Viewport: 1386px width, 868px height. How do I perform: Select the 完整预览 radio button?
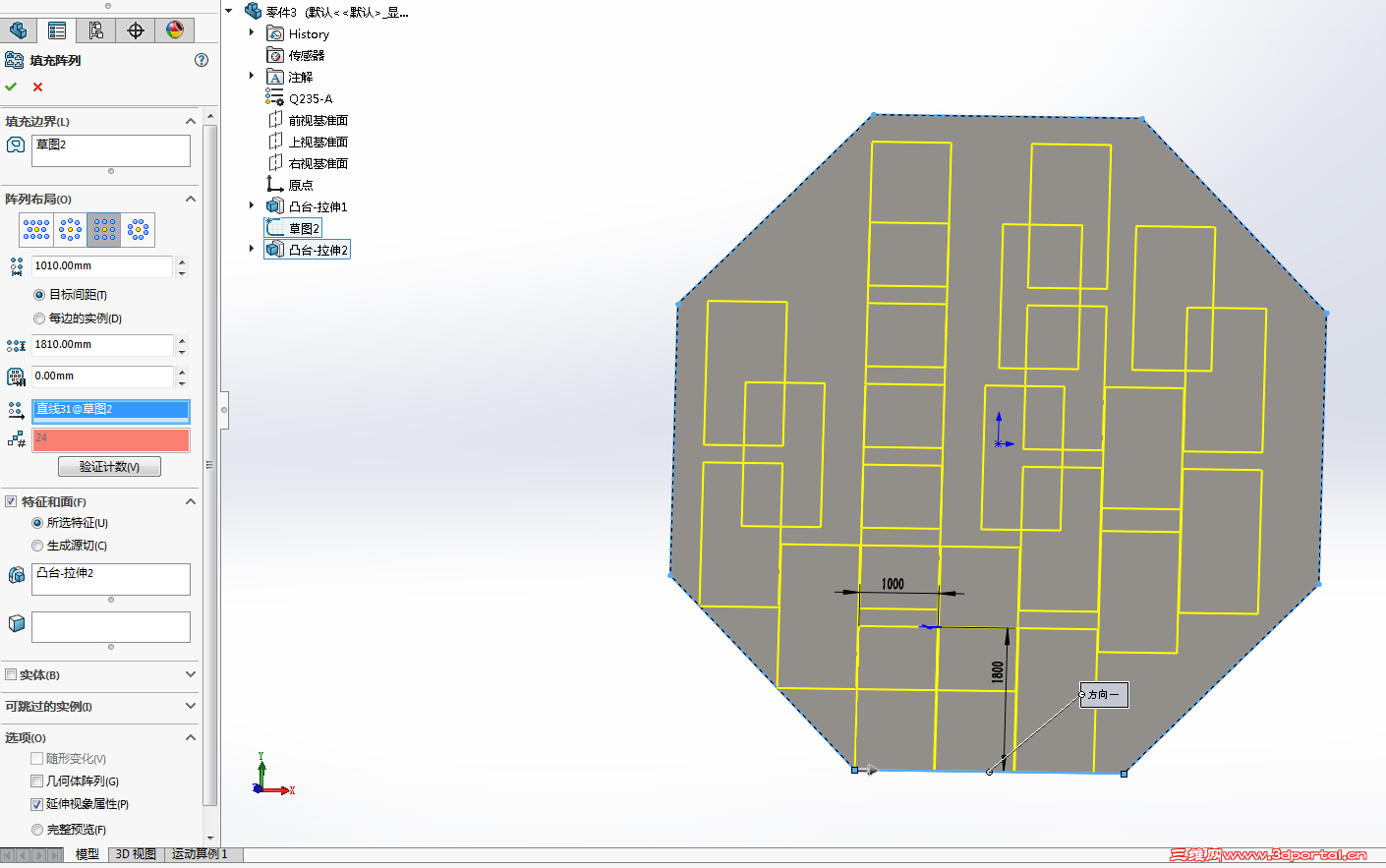37,830
